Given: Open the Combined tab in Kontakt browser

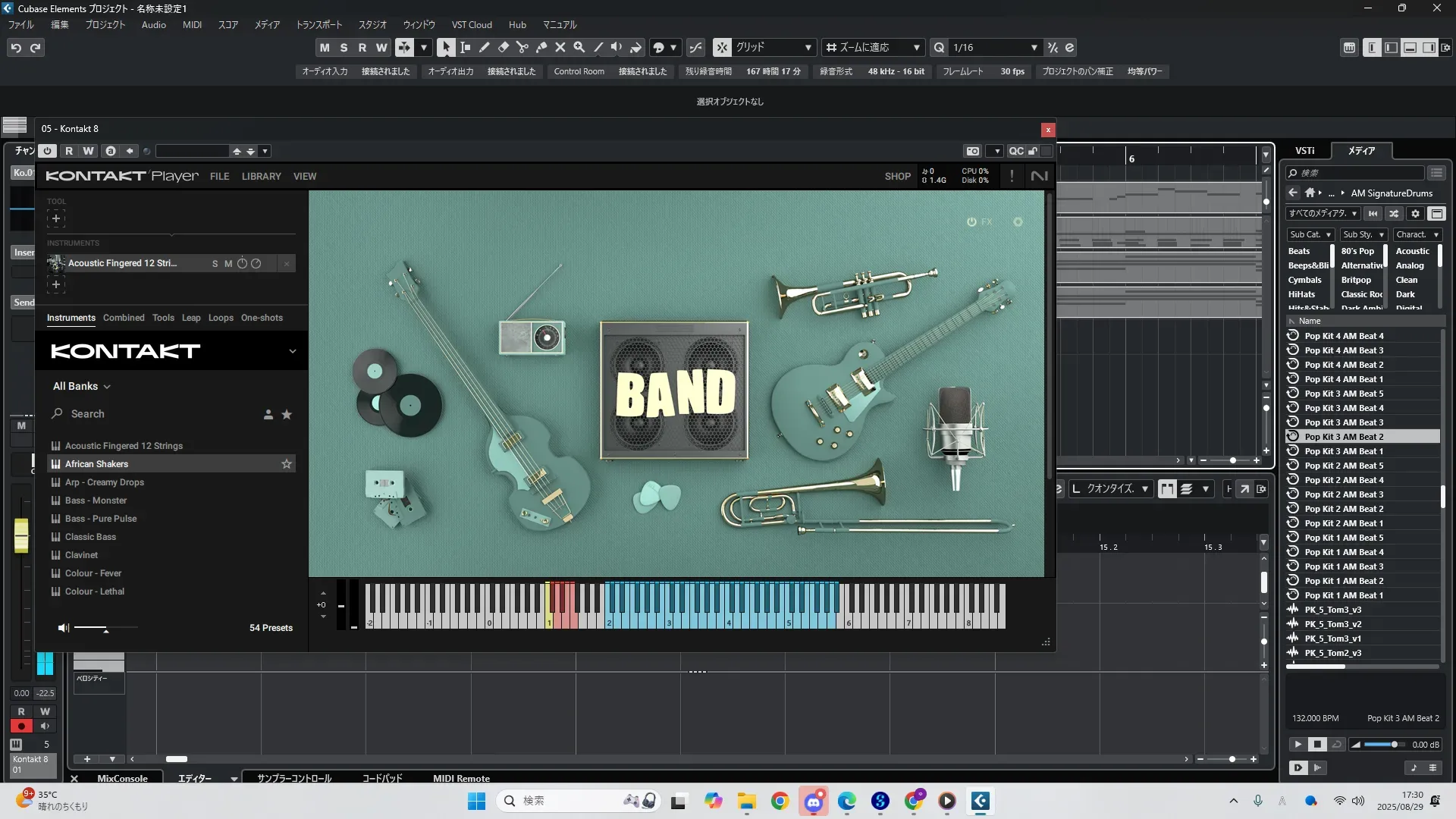Looking at the screenshot, I should pyautogui.click(x=124, y=318).
